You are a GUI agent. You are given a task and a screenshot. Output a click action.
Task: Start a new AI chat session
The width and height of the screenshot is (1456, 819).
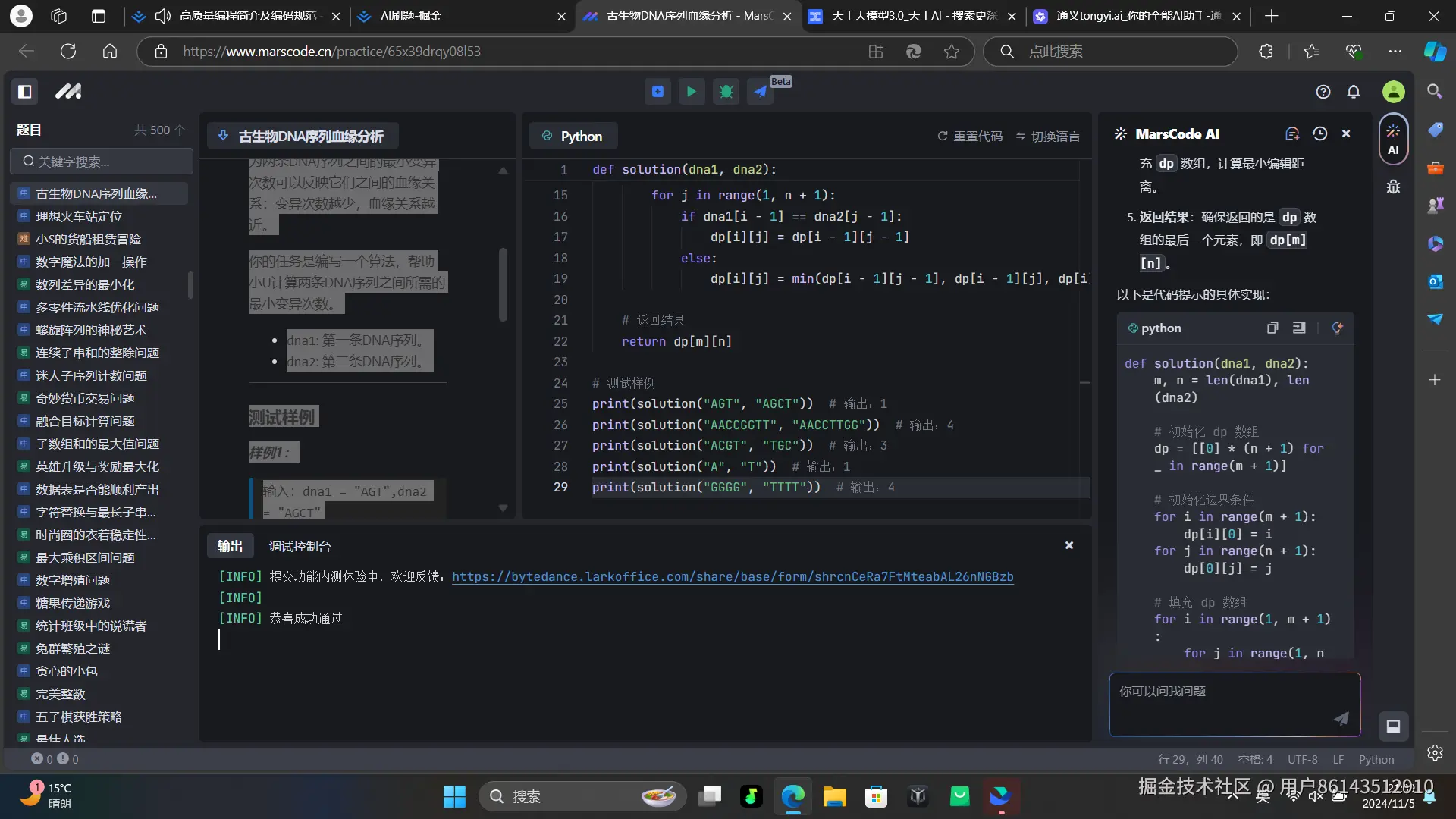pyautogui.click(x=1292, y=134)
